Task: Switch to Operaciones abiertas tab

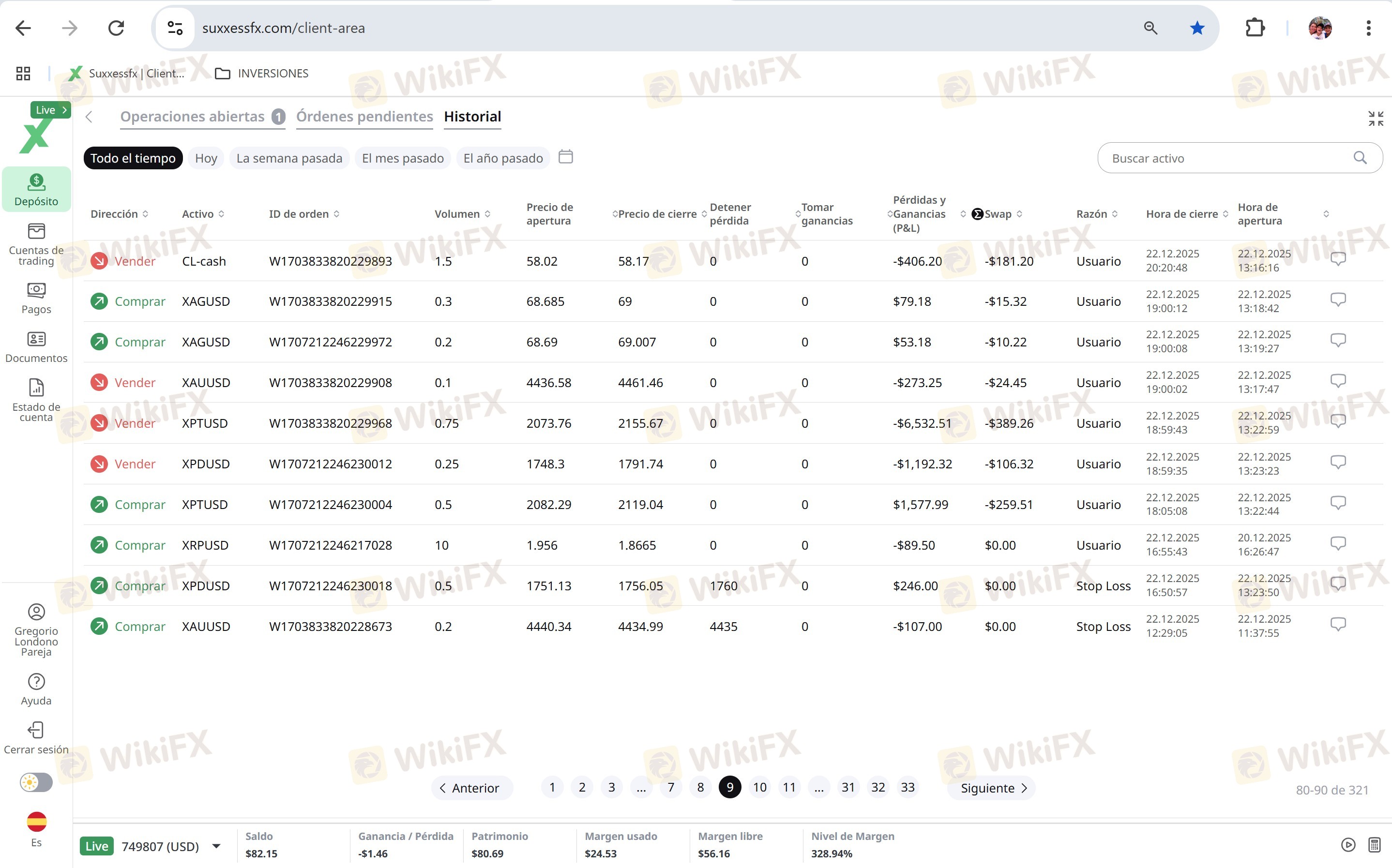Action: click(192, 117)
